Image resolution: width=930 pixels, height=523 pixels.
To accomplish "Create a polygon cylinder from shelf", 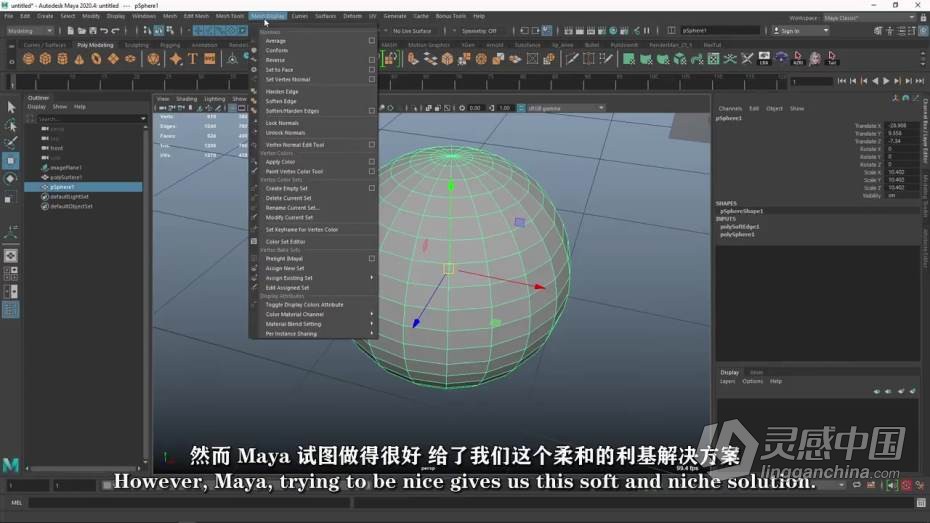I will click(62, 59).
